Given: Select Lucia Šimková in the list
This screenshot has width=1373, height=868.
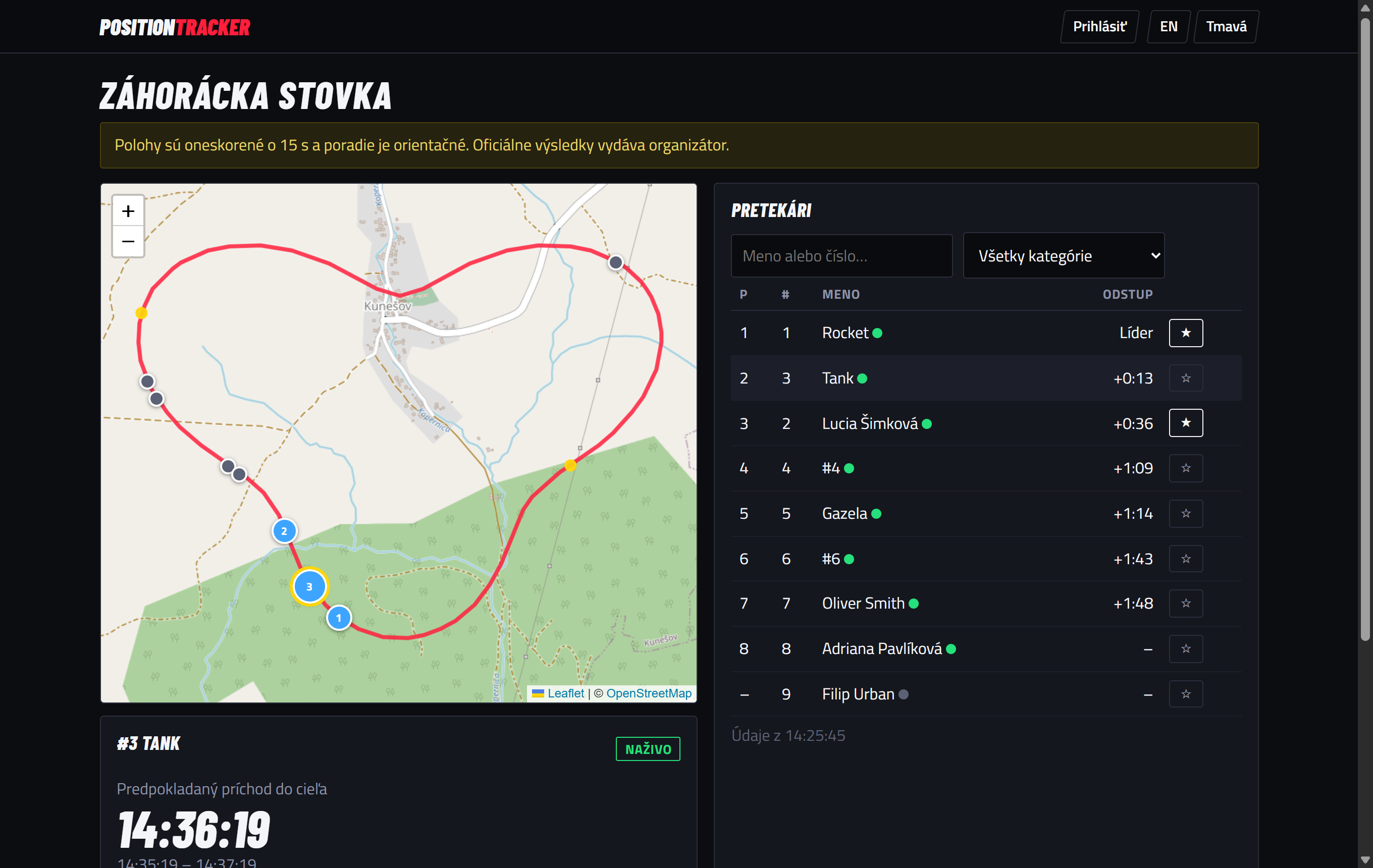Looking at the screenshot, I should tap(870, 423).
